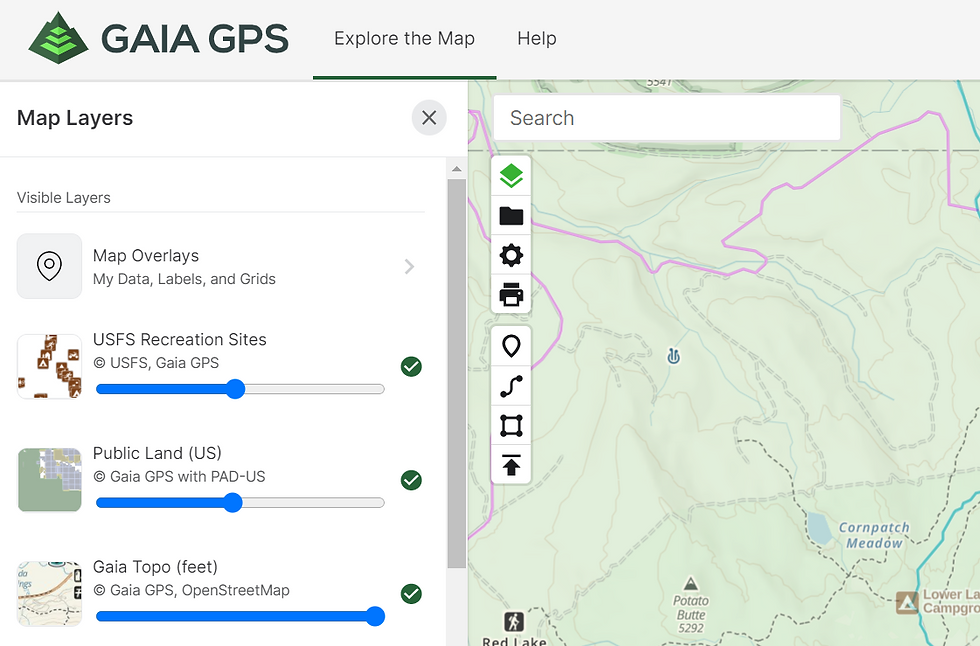
Task: Switch to the Explore the Map tab
Action: (404, 39)
